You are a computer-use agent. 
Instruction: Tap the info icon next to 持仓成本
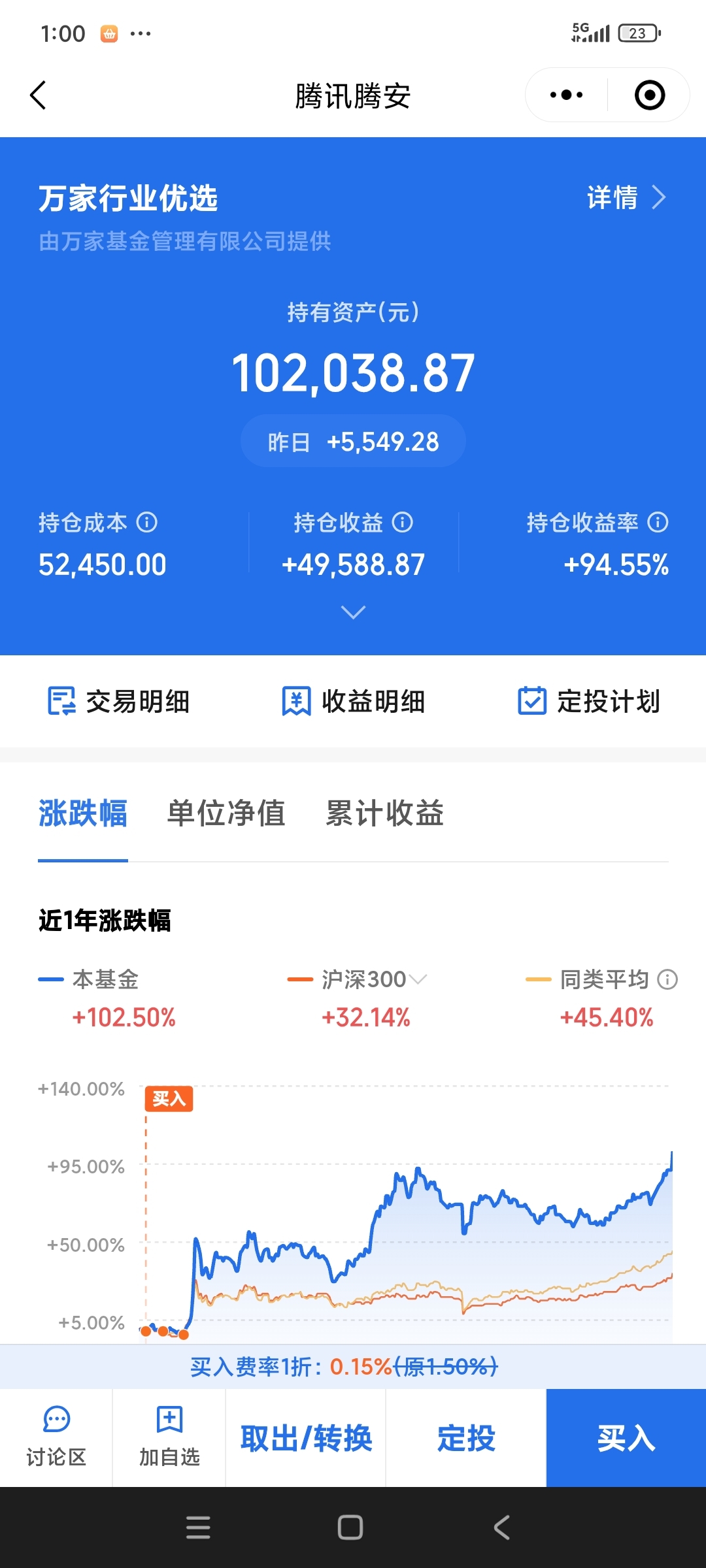tap(147, 523)
